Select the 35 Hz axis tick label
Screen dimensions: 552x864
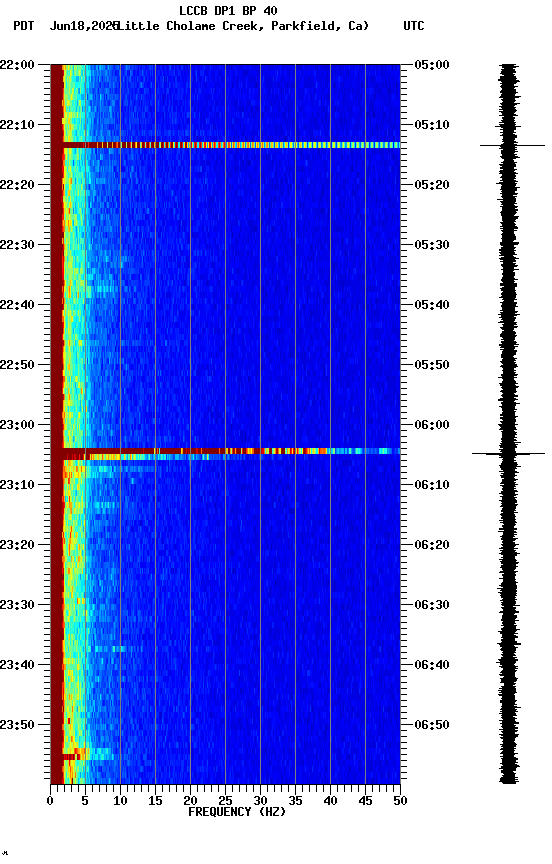coord(295,802)
